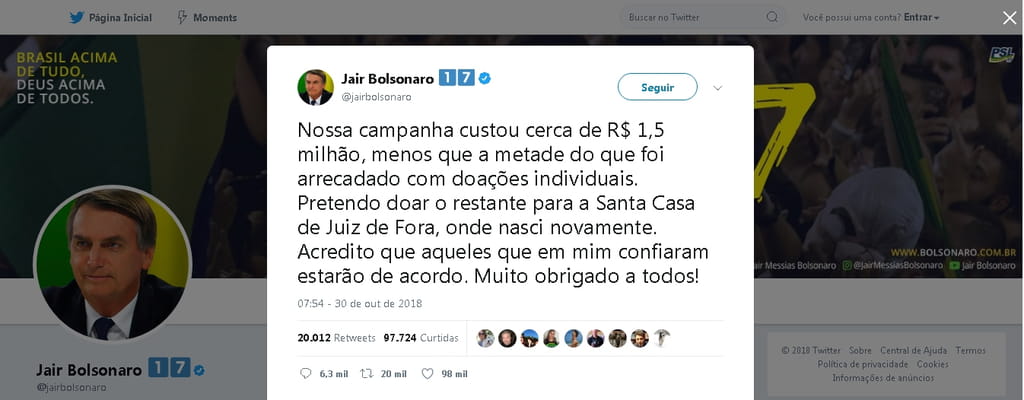Click the verified badge beside Jair Bolsonaro in the tweet

click(485, 78)
